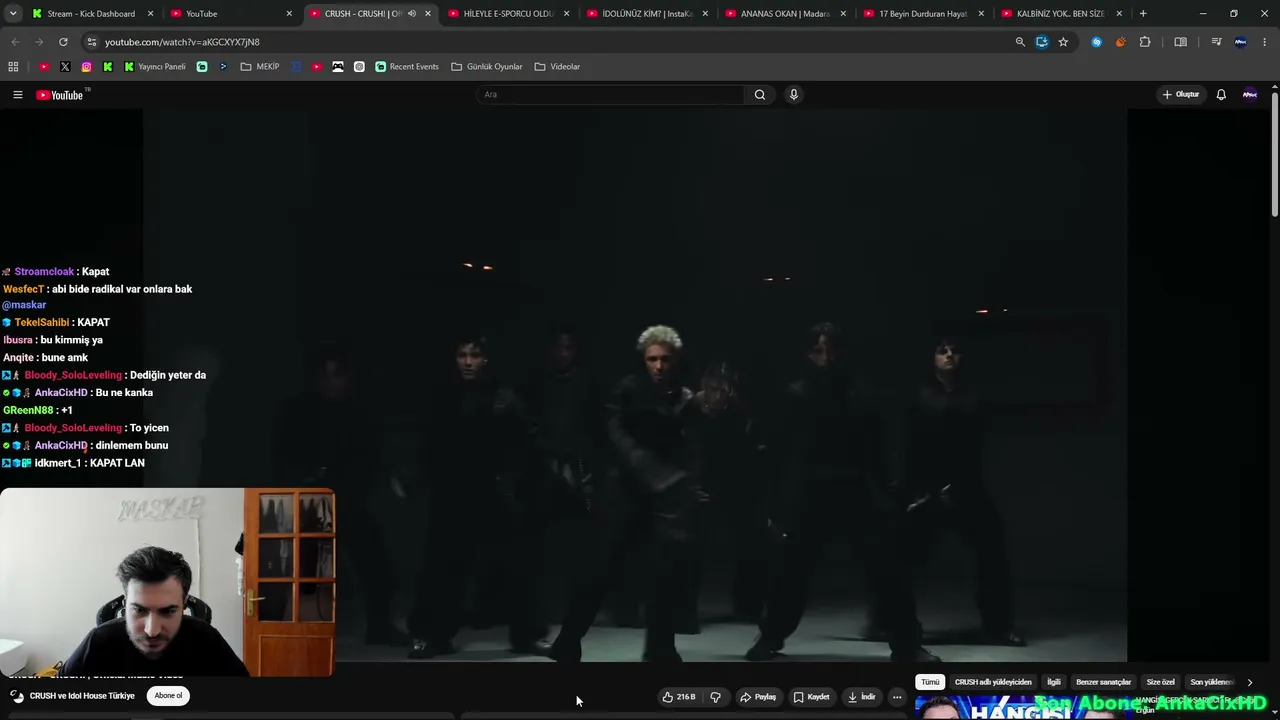1280x720 pixels.
Task: Open the Chrome profile avatar in toolbar
Action: point(1241,42)
